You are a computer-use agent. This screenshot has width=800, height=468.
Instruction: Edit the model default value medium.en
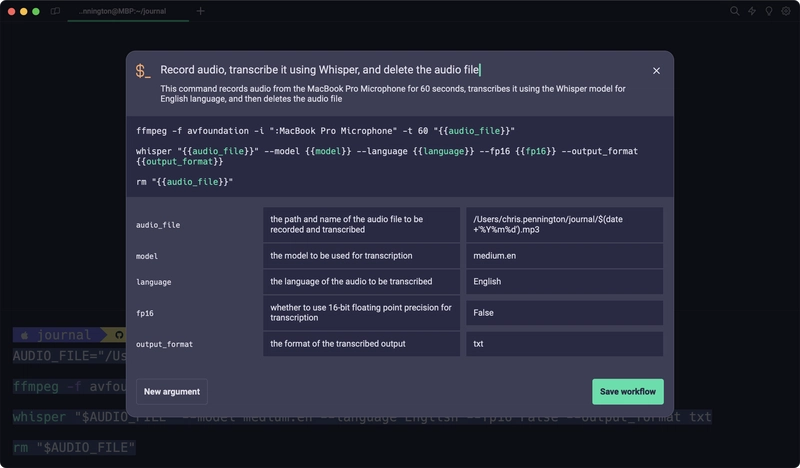point(564,255)
